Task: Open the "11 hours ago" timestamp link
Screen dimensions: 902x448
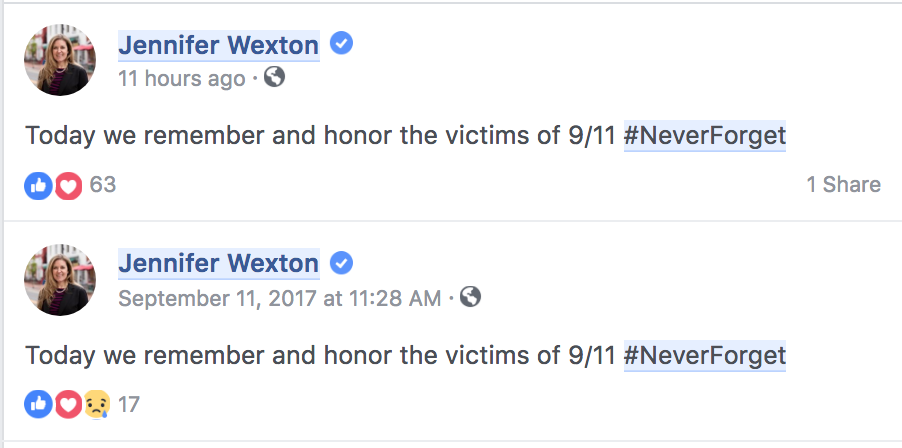Action: pyautogui.click(x=181, y=78)
